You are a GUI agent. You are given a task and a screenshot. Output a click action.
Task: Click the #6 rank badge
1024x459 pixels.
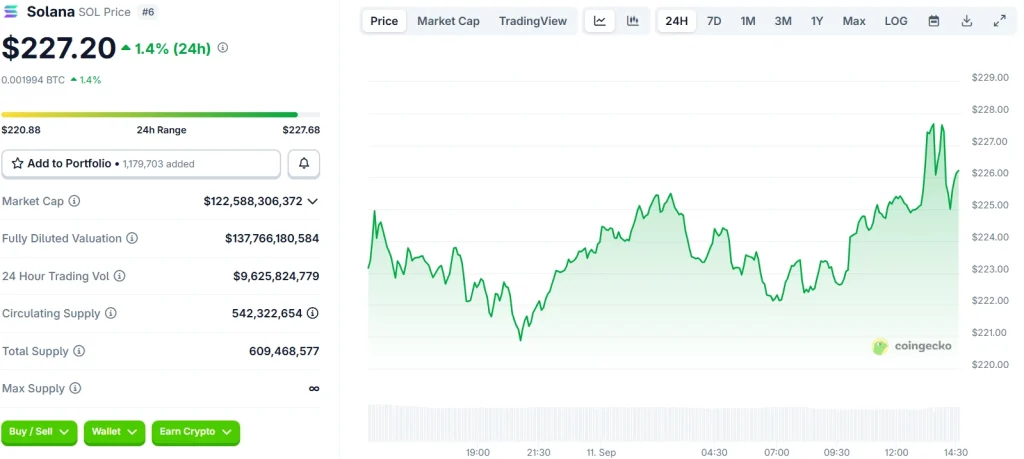(x=149, y=12)
